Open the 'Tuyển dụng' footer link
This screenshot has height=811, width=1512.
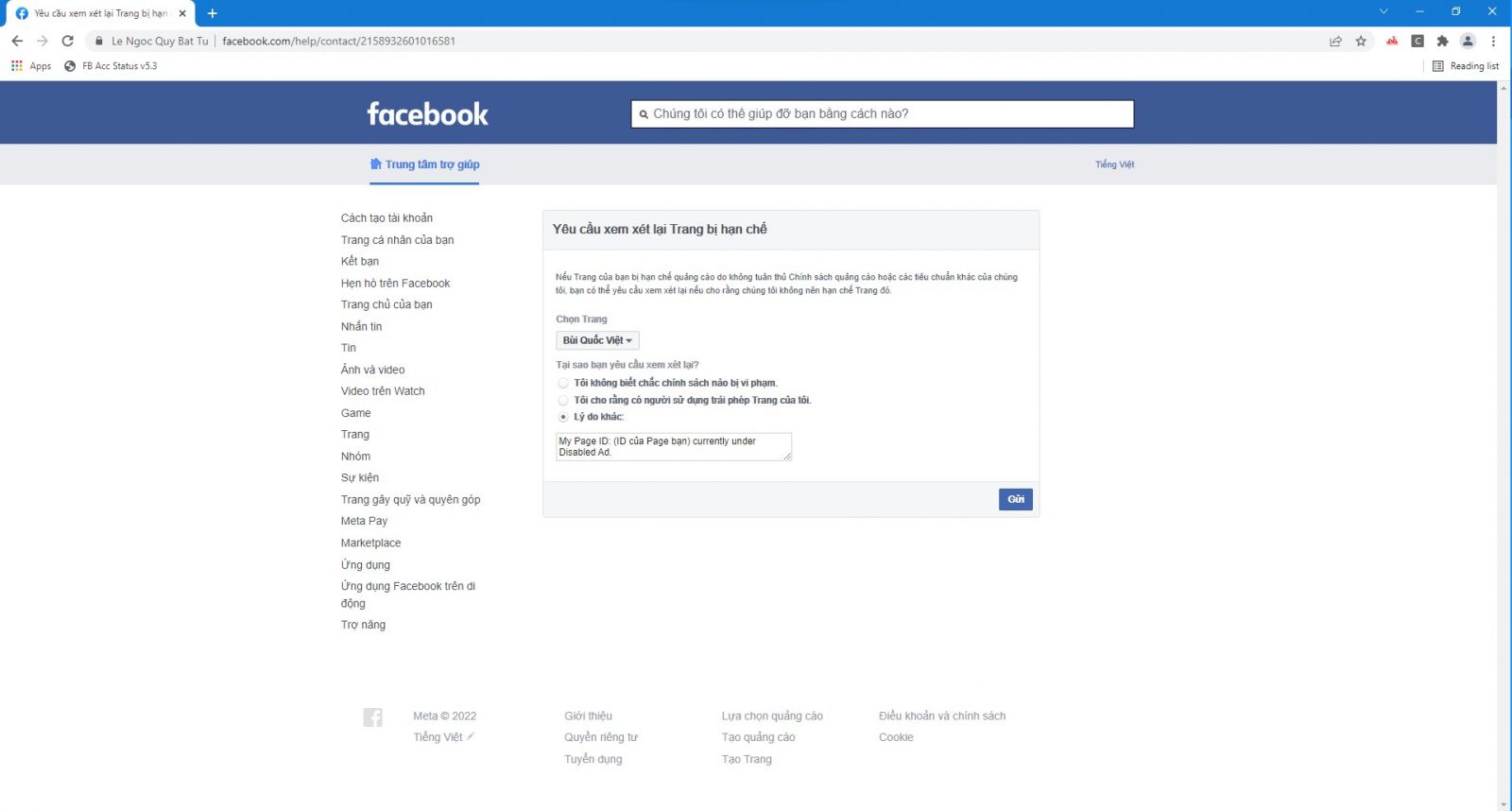point(593,759)
